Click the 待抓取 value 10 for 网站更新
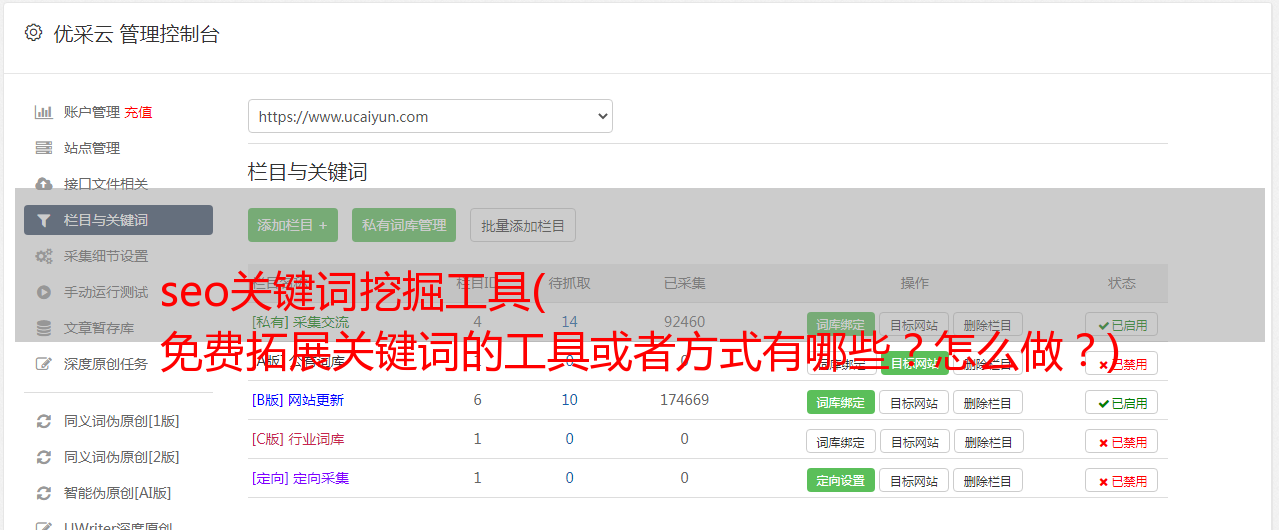 tap(570, 400)
